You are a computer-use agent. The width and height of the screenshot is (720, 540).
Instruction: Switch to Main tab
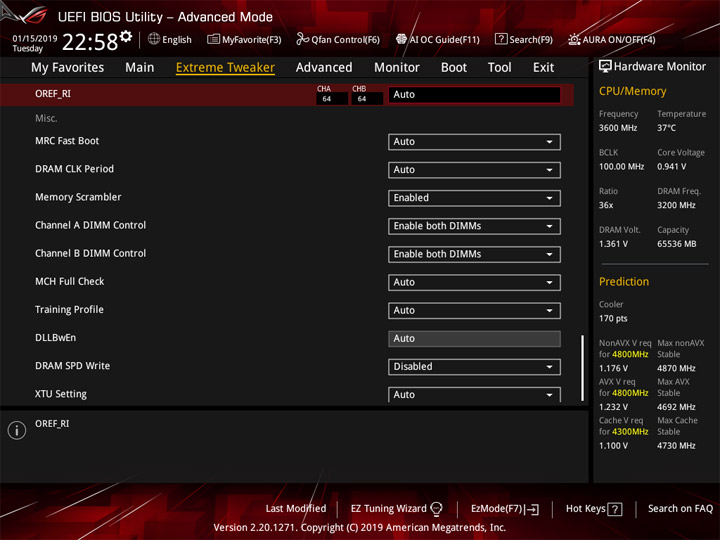point(140,68)
